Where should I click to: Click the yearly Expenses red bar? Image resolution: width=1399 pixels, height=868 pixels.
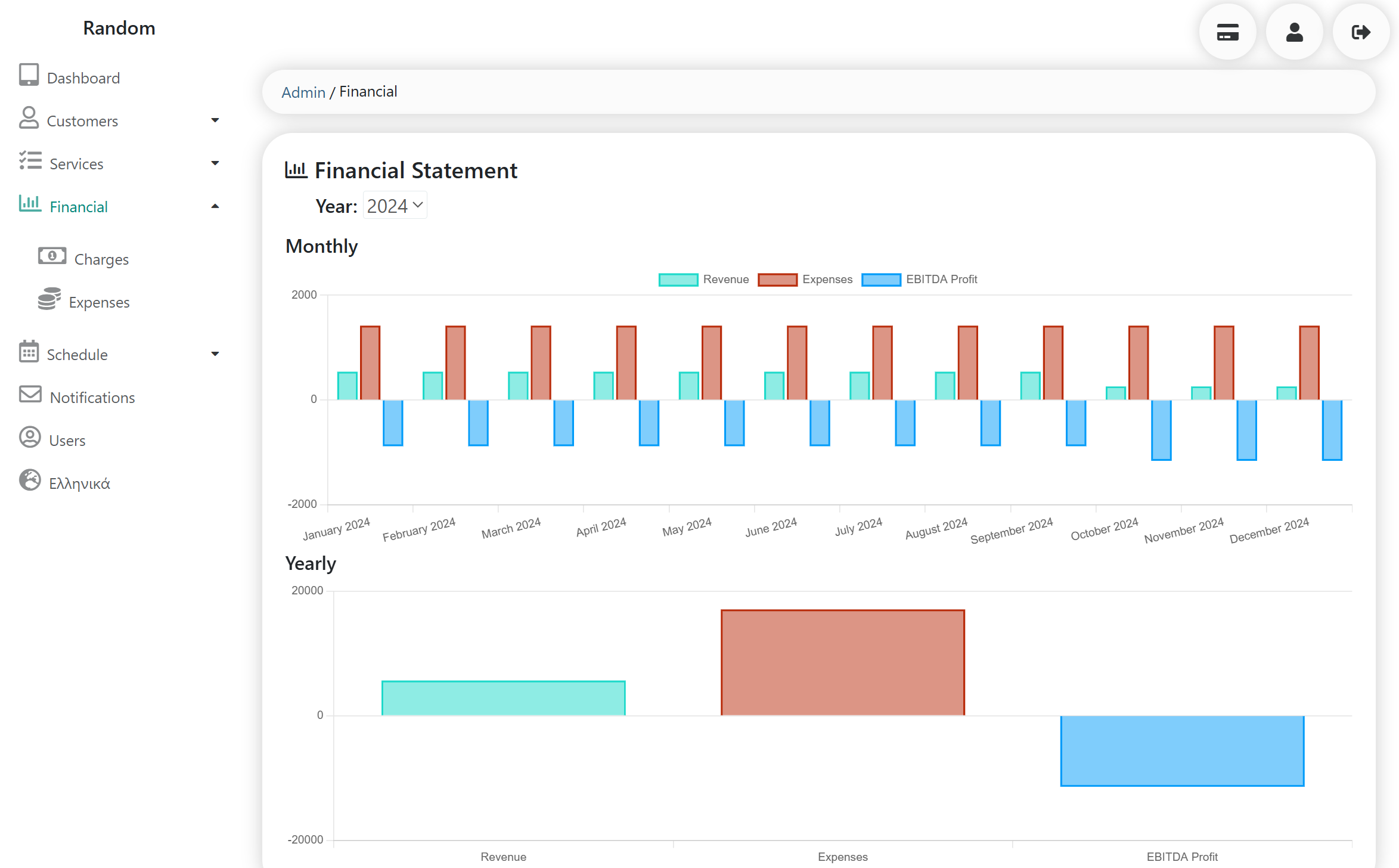pos(842,662)
